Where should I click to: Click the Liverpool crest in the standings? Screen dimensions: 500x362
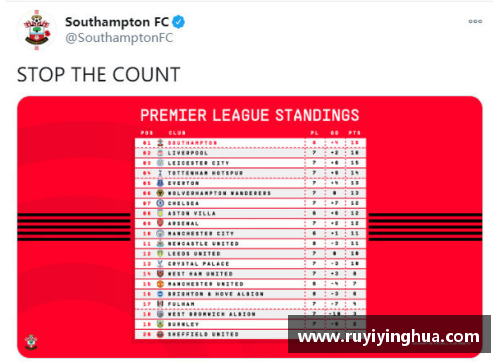click(160, 153)
